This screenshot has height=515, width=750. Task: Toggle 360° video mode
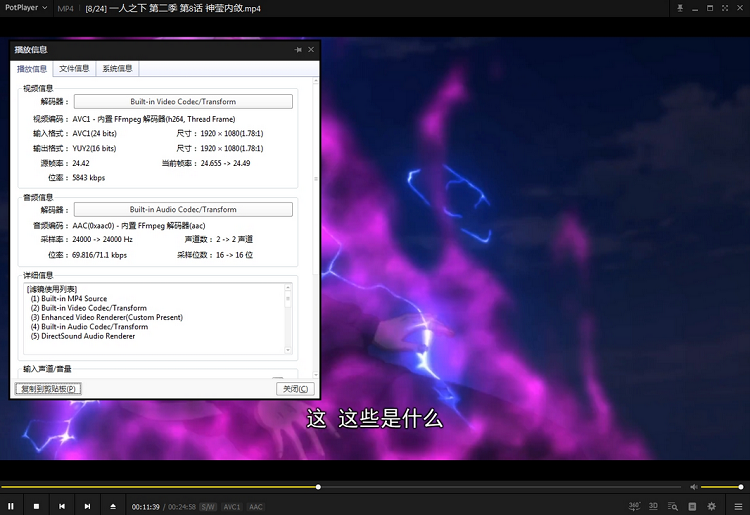click(x=634, y=506)
